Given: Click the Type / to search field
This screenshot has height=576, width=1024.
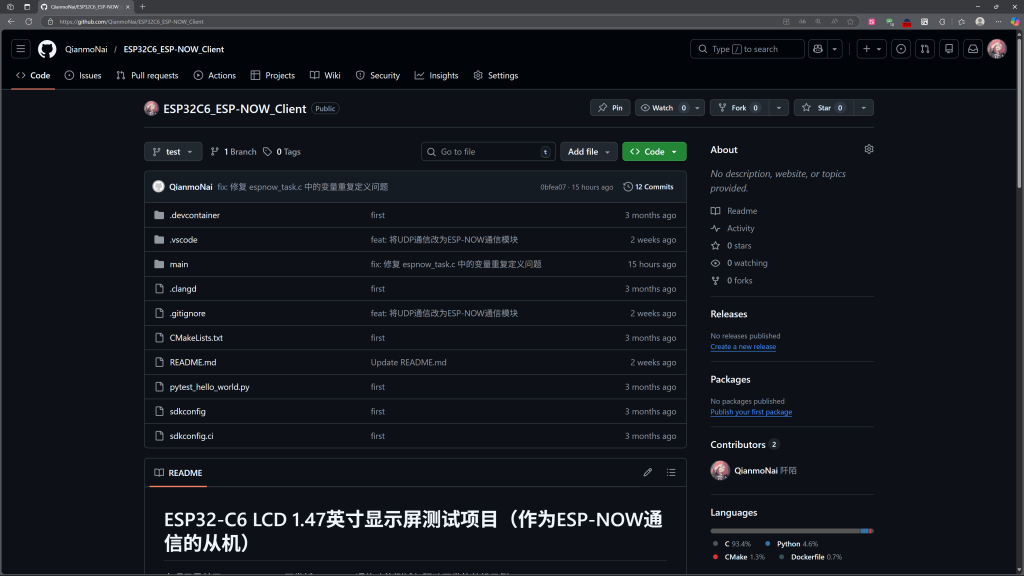Looking at the screenshot, I should pos(747,49).
